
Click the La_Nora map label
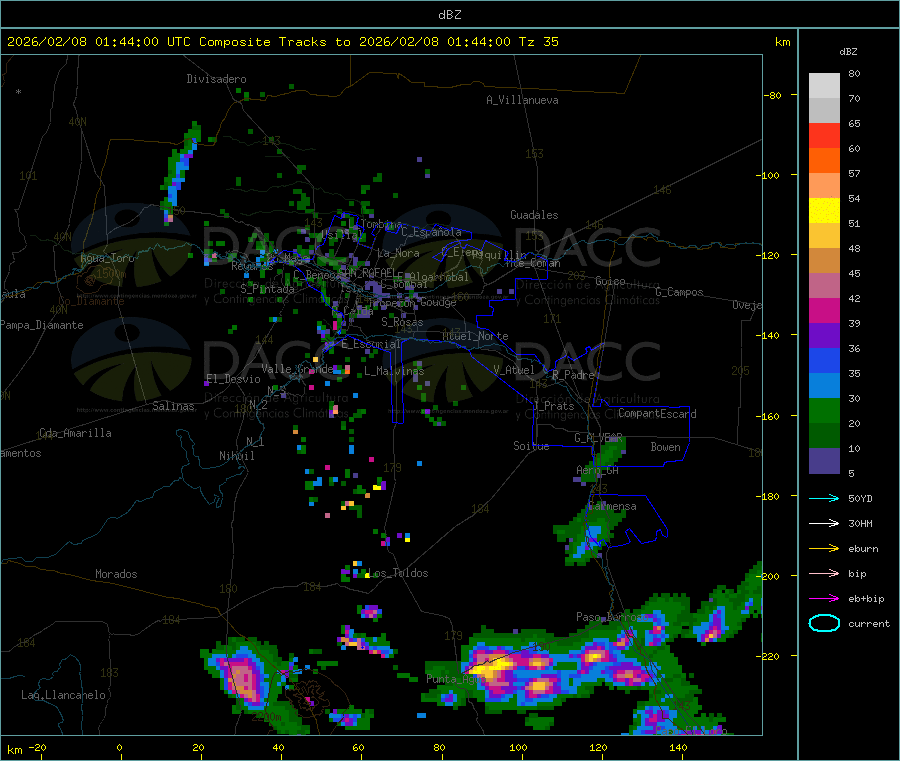coord(398,253)
